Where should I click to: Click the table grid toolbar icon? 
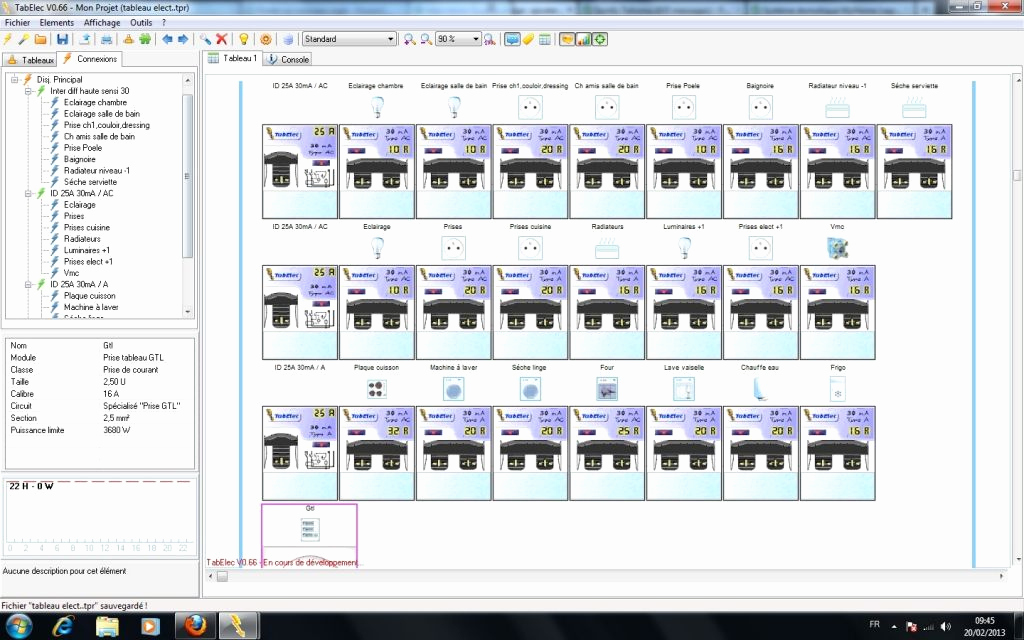point(545,39)
